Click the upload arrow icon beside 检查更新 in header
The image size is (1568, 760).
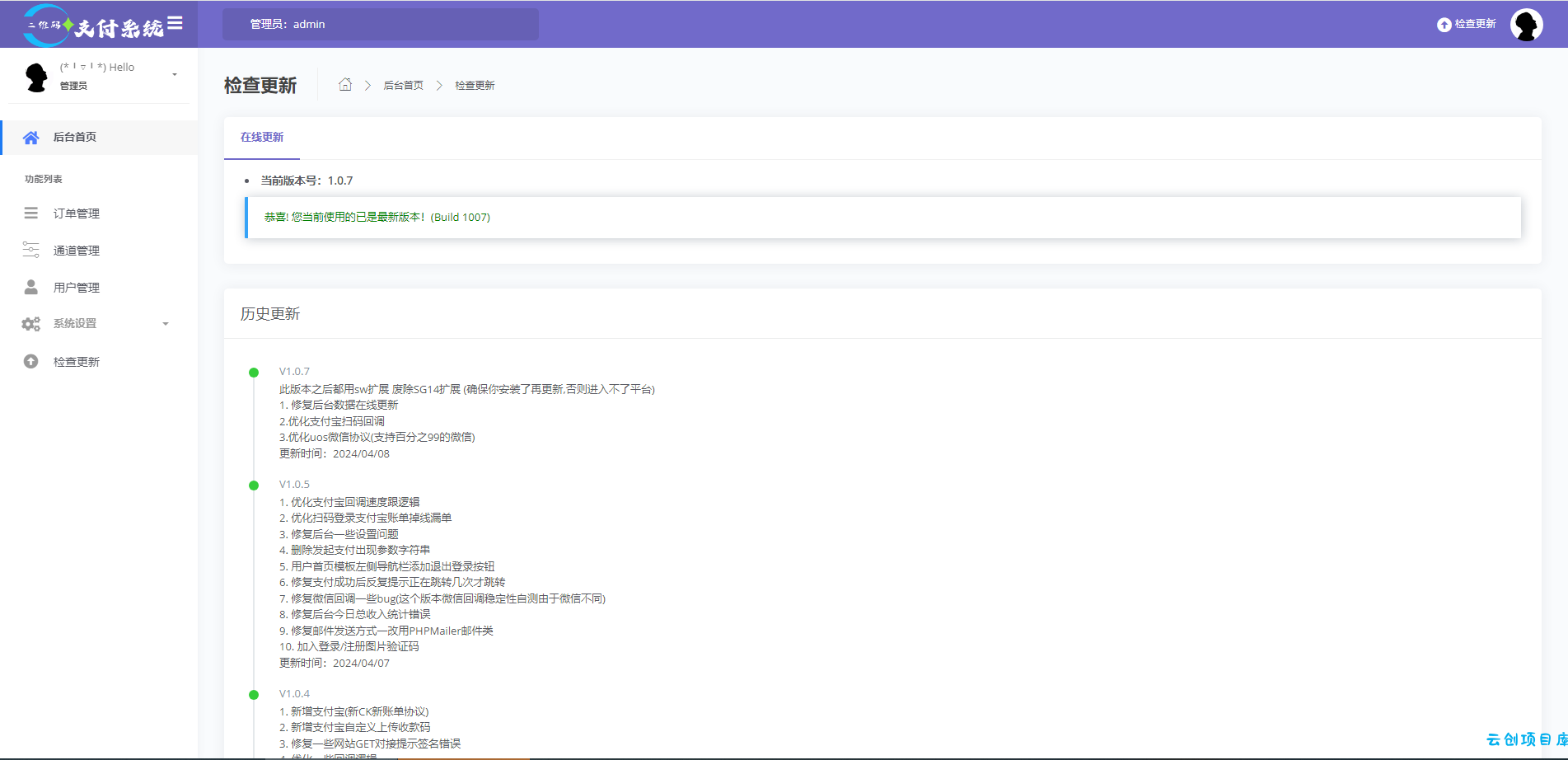tap(1444, 25)
